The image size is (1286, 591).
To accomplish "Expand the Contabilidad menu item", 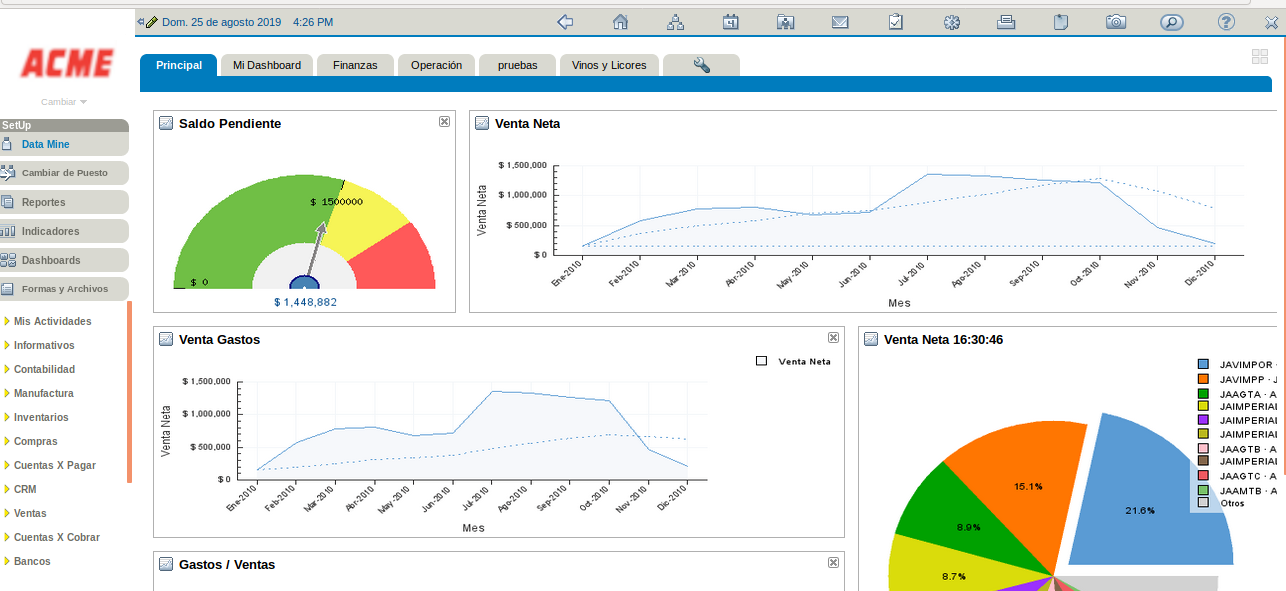I will click(44, 369).
